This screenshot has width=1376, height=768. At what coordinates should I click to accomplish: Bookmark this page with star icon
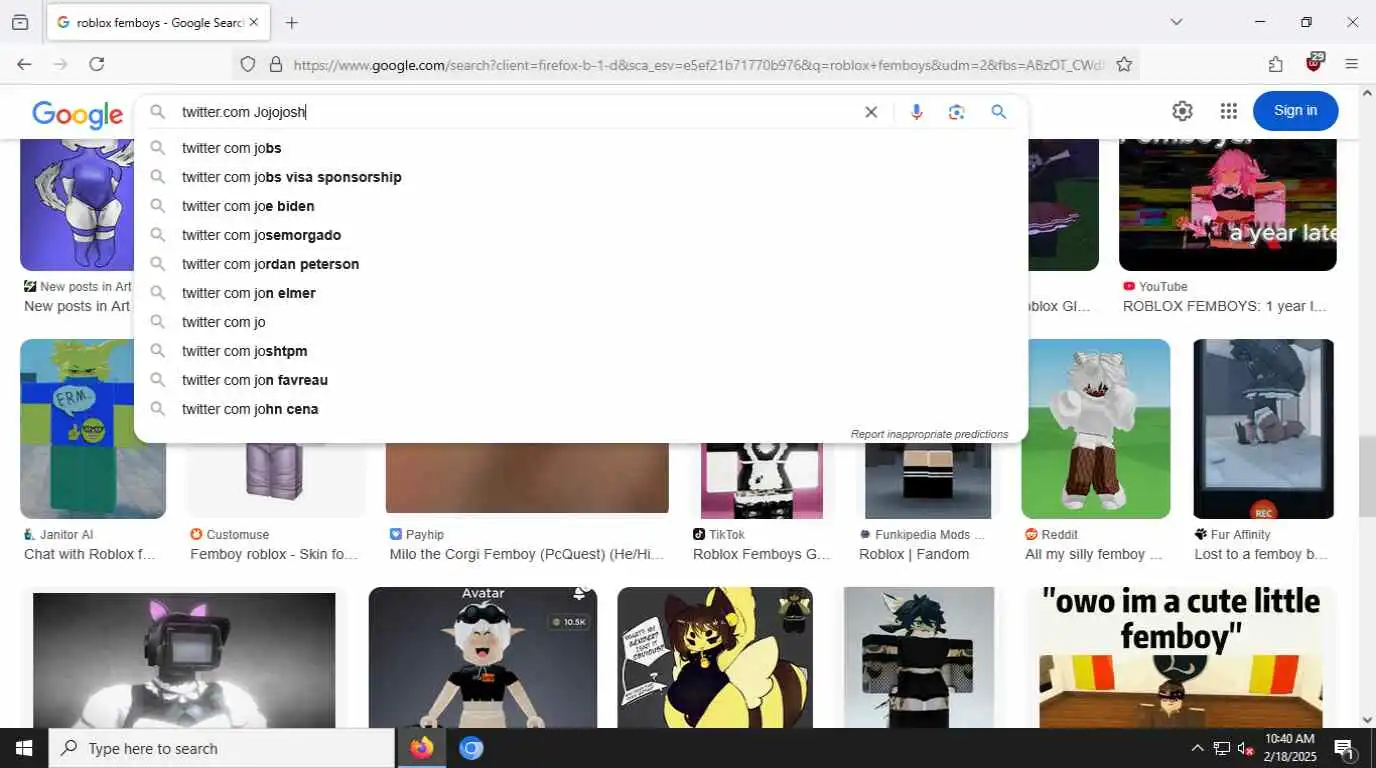point(1124,65)
